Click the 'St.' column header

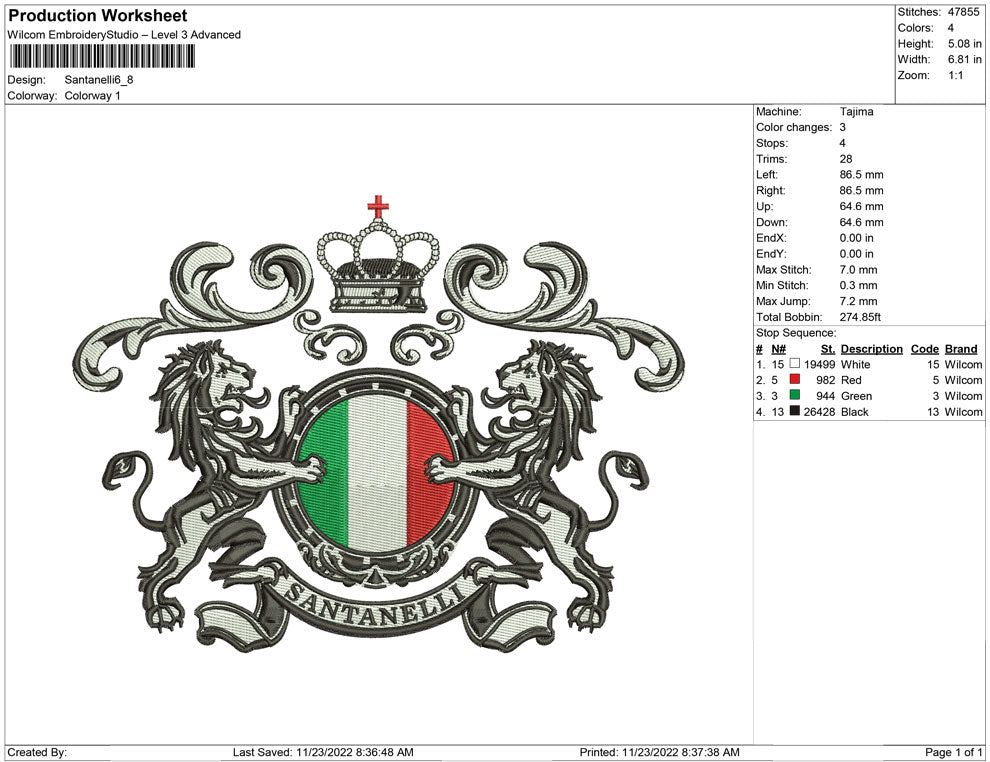click(x=828, y=348)
